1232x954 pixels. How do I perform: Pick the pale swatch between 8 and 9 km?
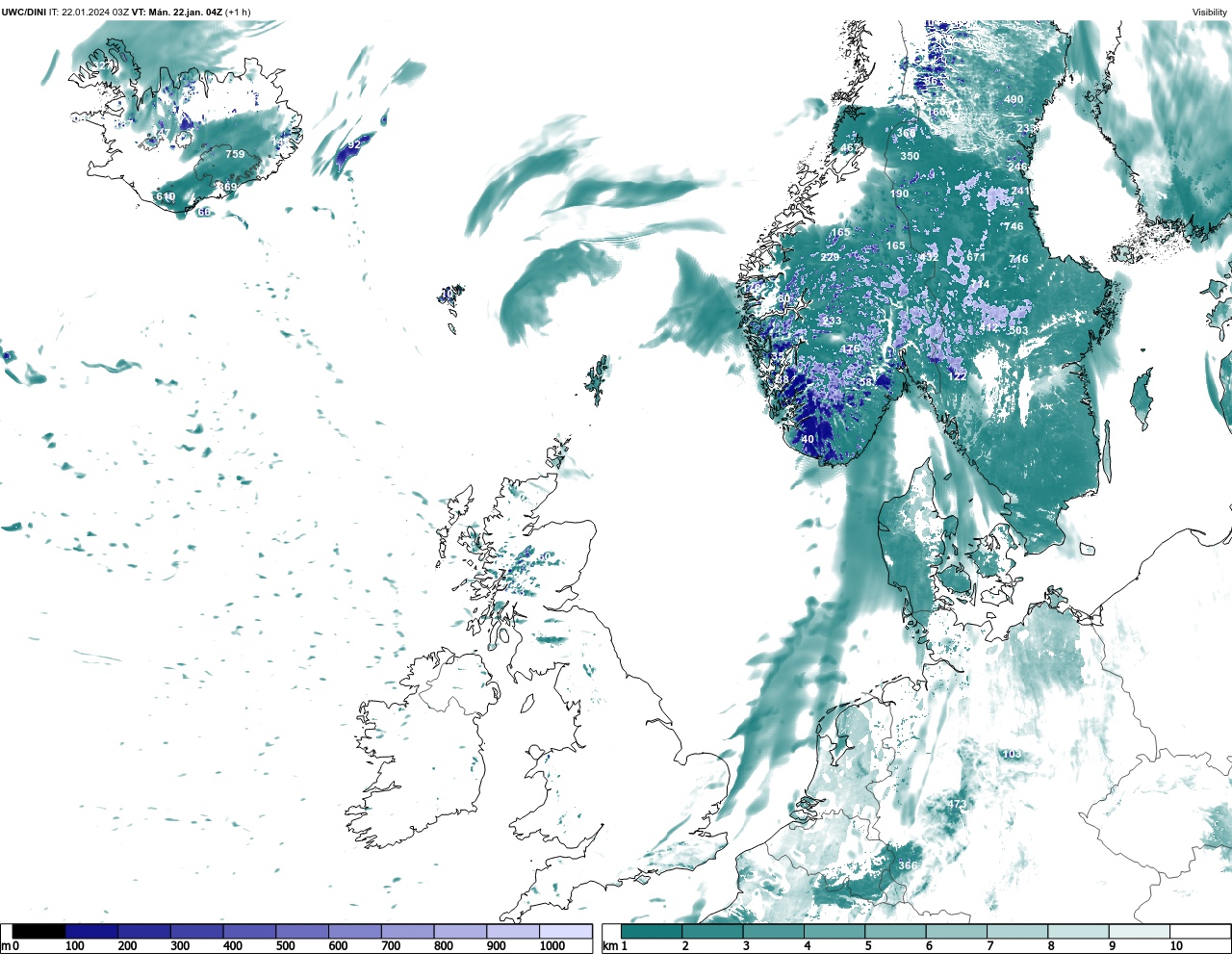point(1078,932)
